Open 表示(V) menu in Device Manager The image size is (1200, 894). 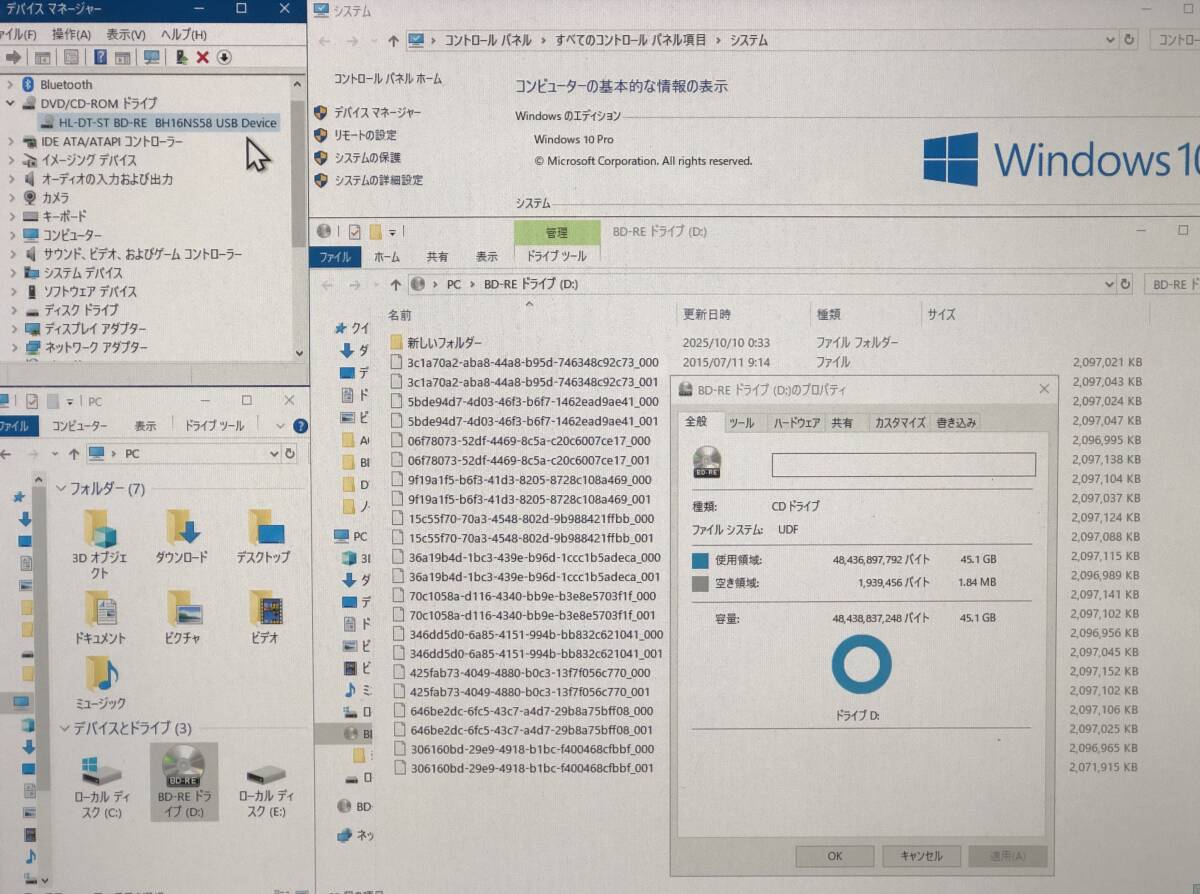click(x=125, y=34)
